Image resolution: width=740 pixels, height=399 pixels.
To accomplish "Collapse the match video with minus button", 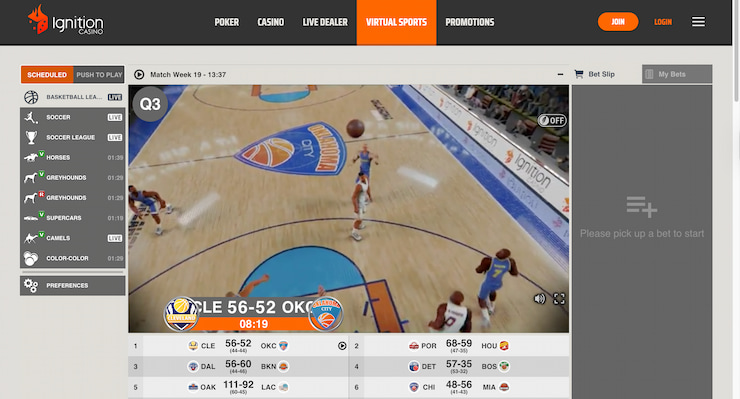I will pos(560,74).
